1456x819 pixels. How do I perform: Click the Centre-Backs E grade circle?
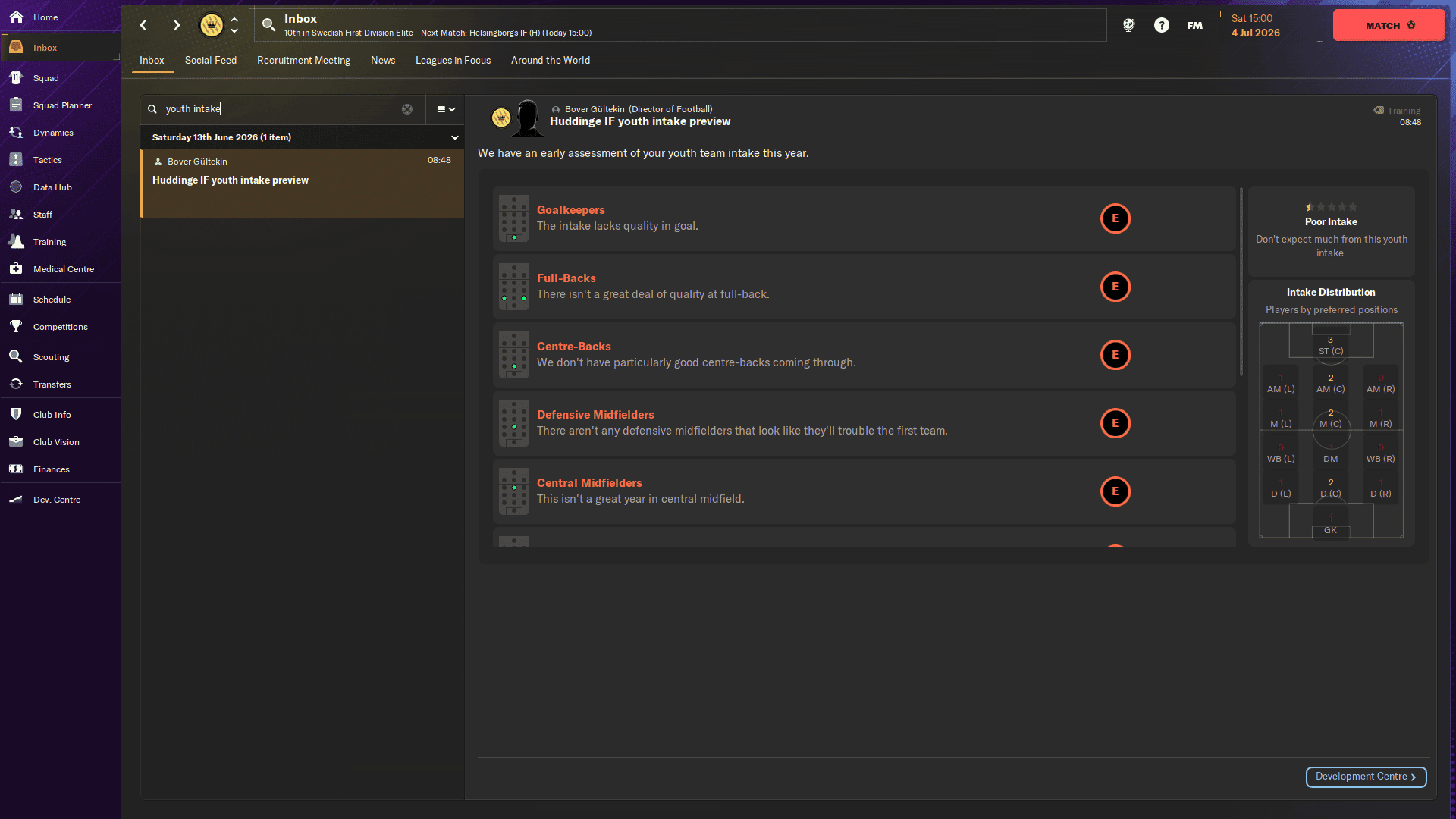(x=1115, y=355)
